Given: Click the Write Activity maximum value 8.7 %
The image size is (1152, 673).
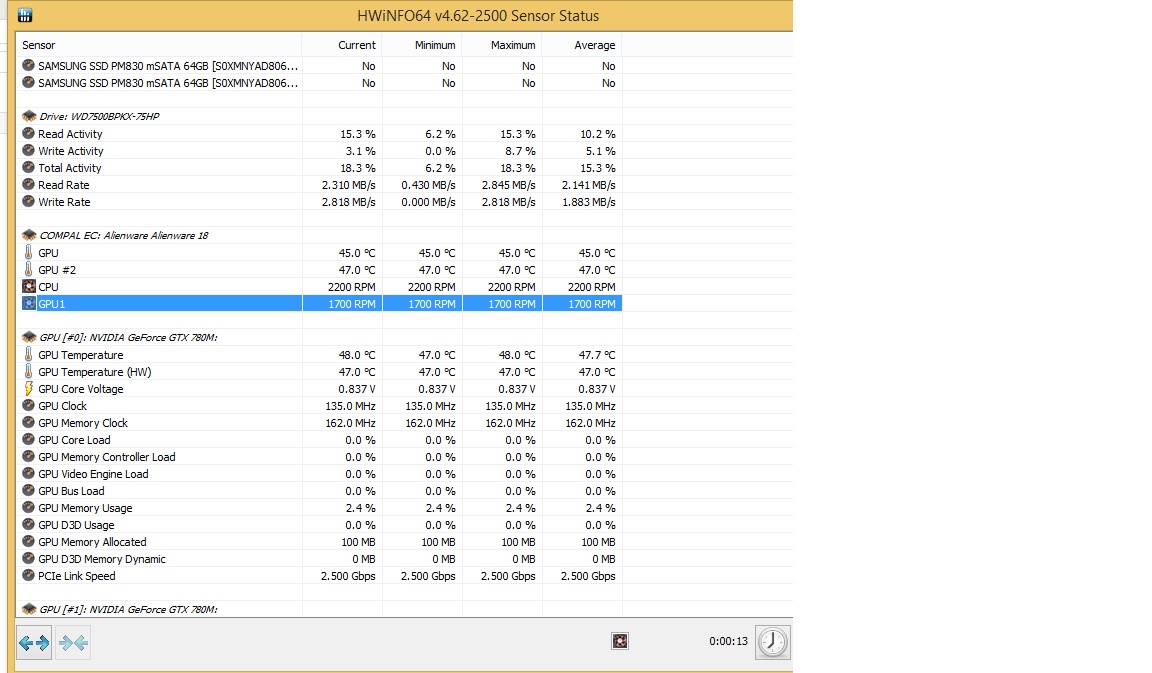Looking at the screenshot, I should pos(520,151).
